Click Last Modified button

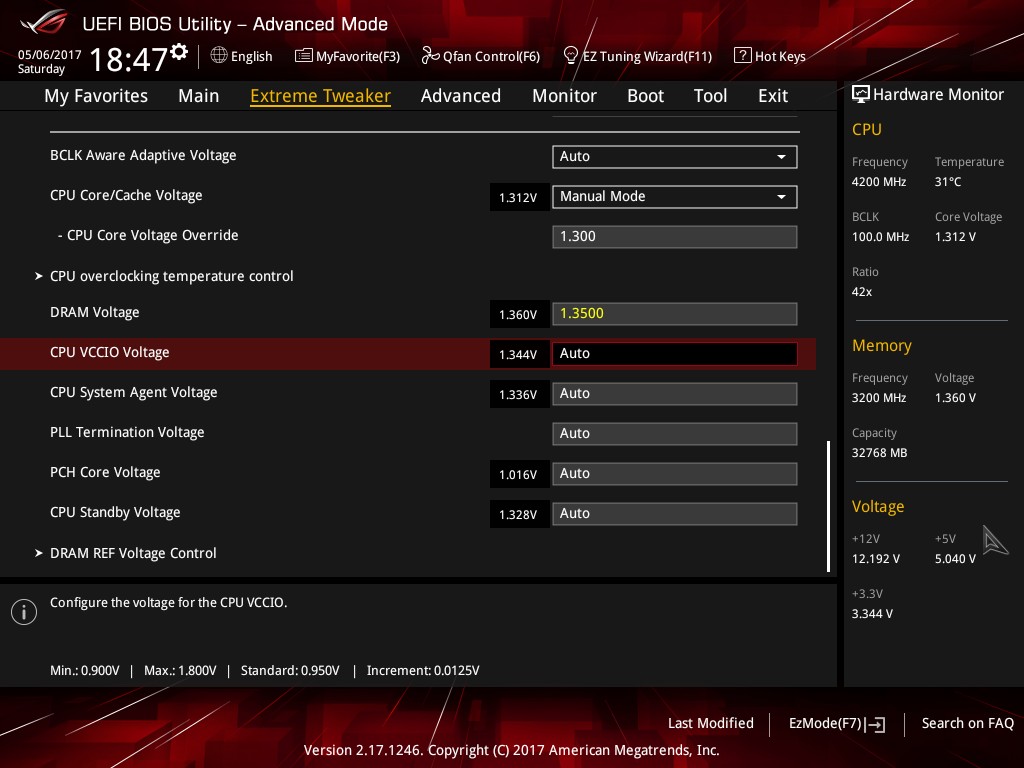[x=711, y=723]
